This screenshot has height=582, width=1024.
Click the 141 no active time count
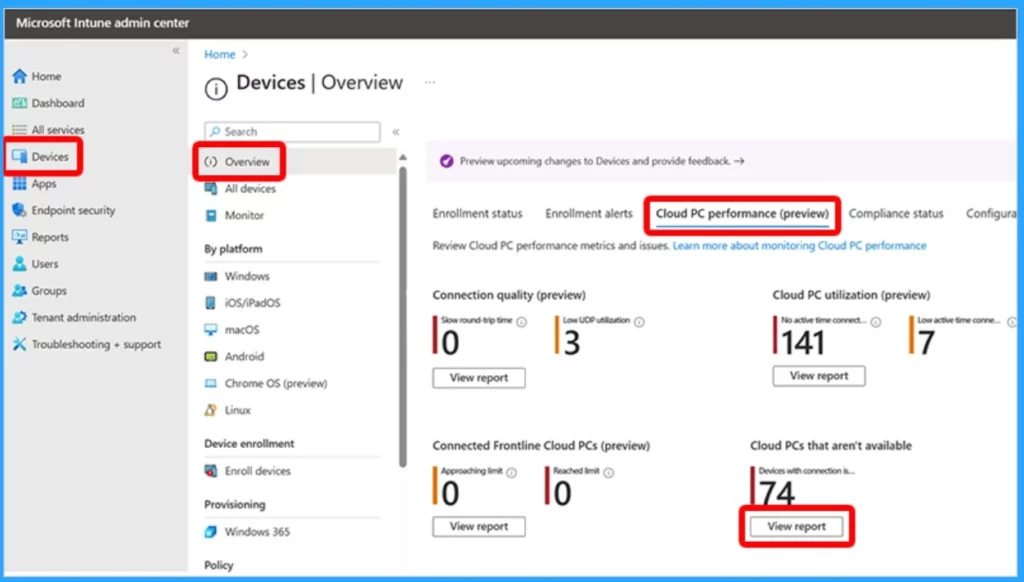(803, 343)
